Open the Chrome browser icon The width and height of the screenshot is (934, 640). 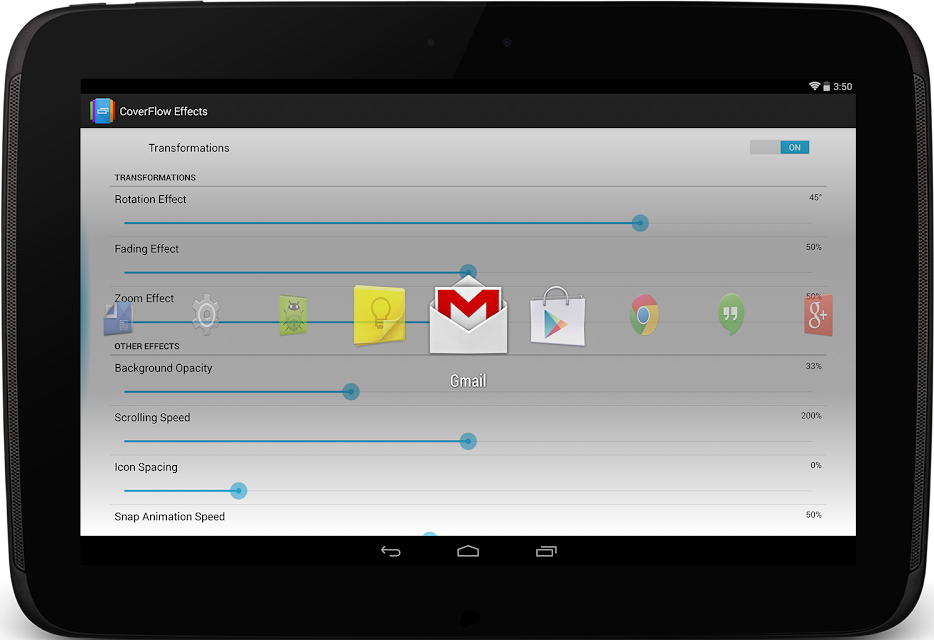(x=644, y=315)
